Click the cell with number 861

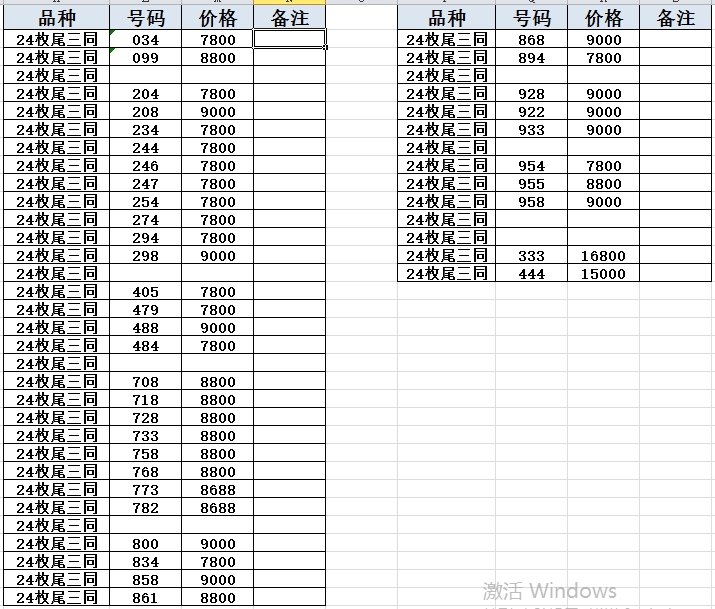(x=145, y=598)
